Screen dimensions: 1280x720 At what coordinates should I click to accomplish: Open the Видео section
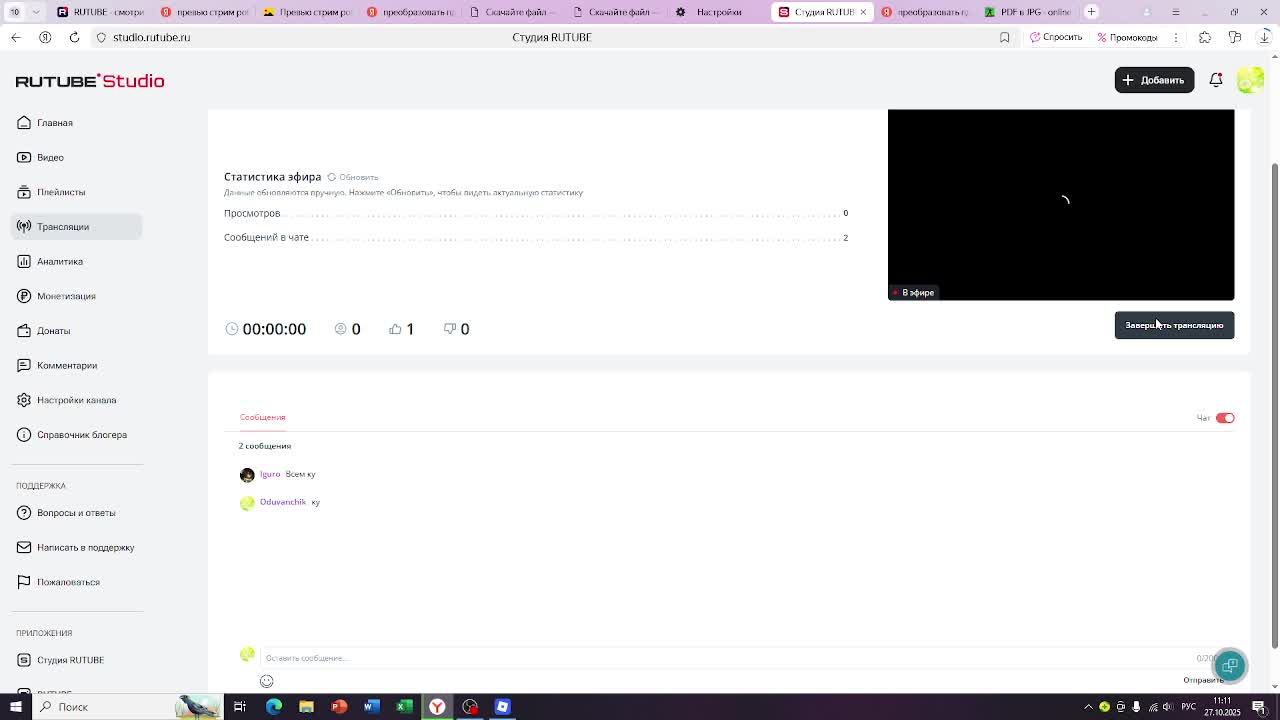tap(50, 157)
